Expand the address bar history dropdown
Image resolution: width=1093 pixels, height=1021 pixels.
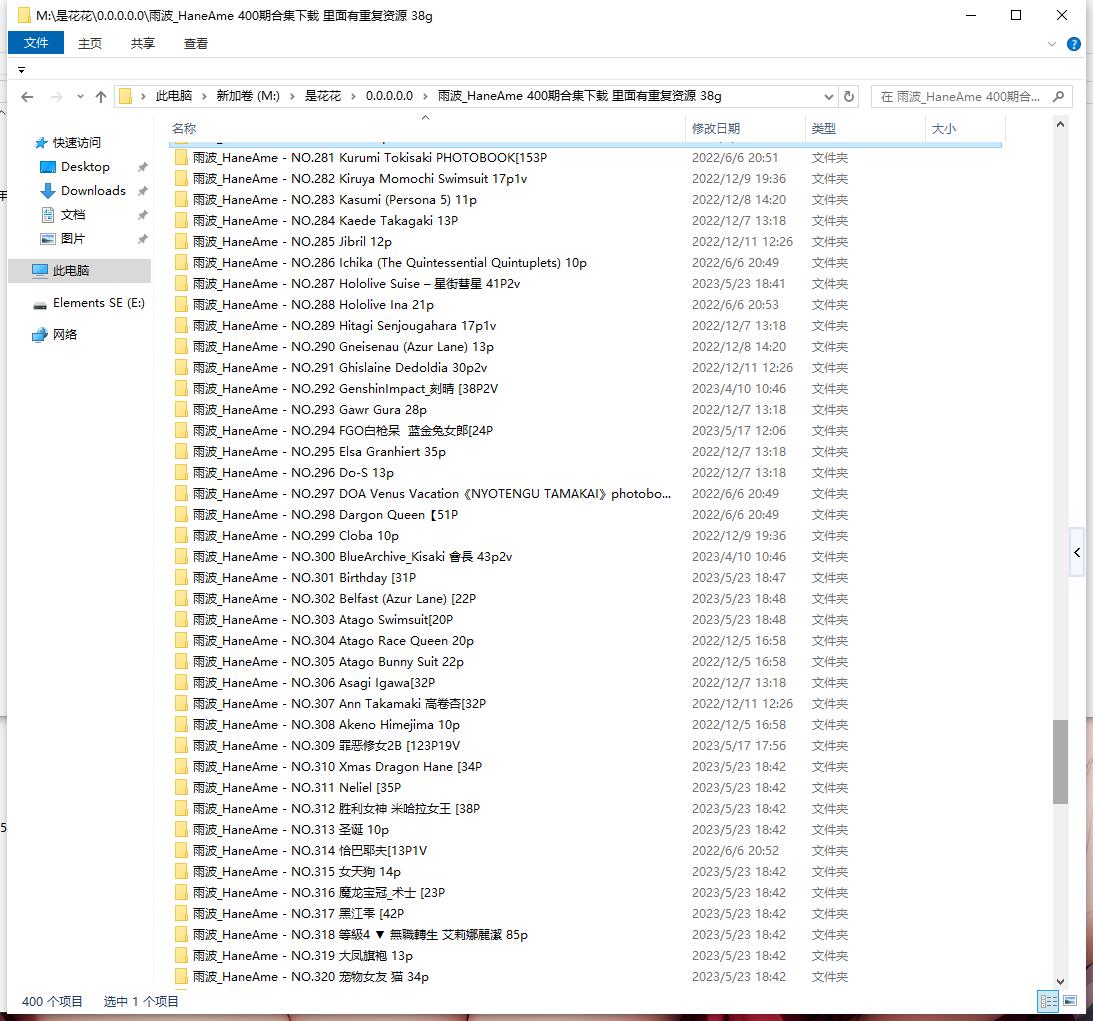[828, 96]
